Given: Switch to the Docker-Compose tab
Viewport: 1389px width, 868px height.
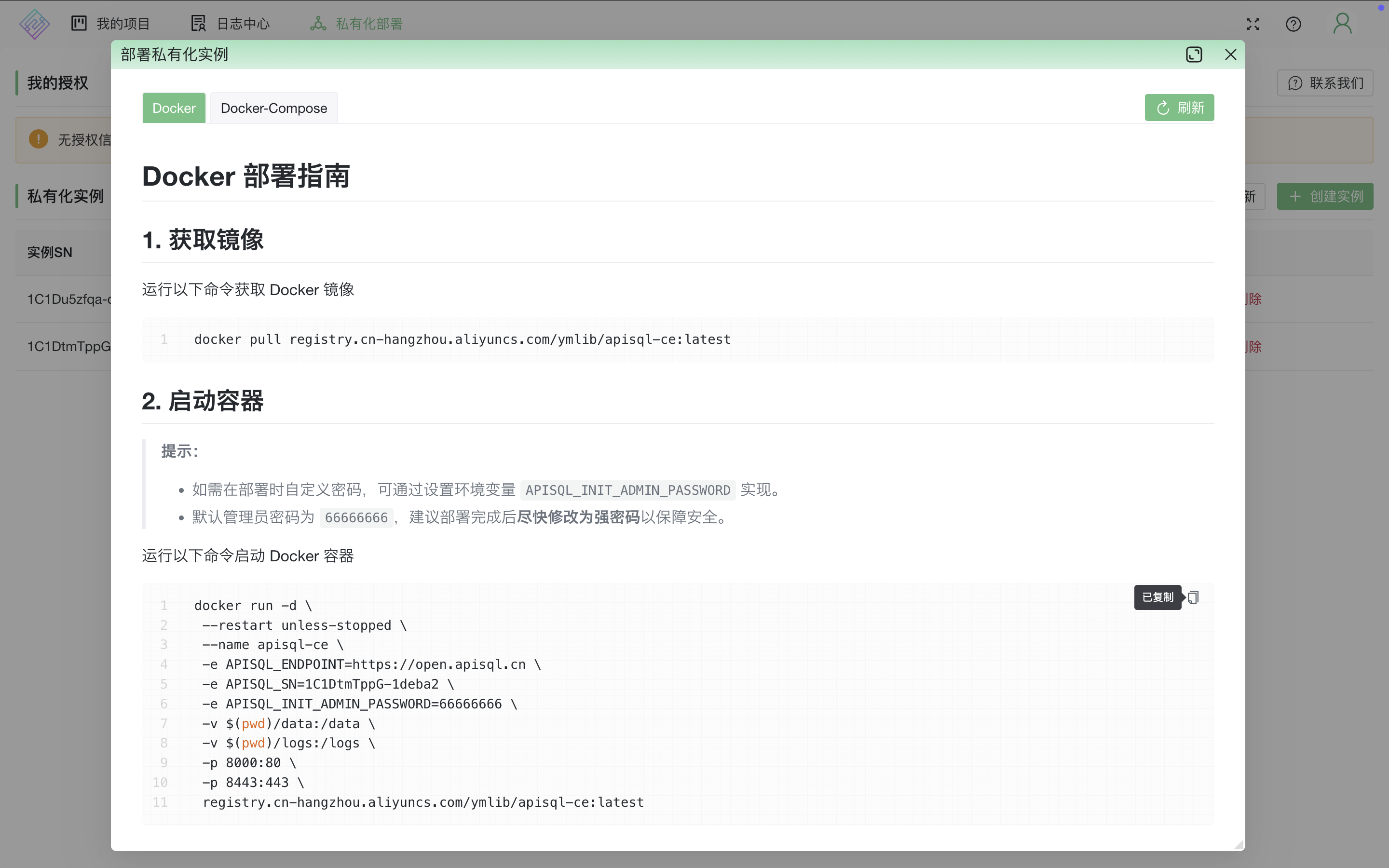Looking at the screenshot, I should 274,108.
